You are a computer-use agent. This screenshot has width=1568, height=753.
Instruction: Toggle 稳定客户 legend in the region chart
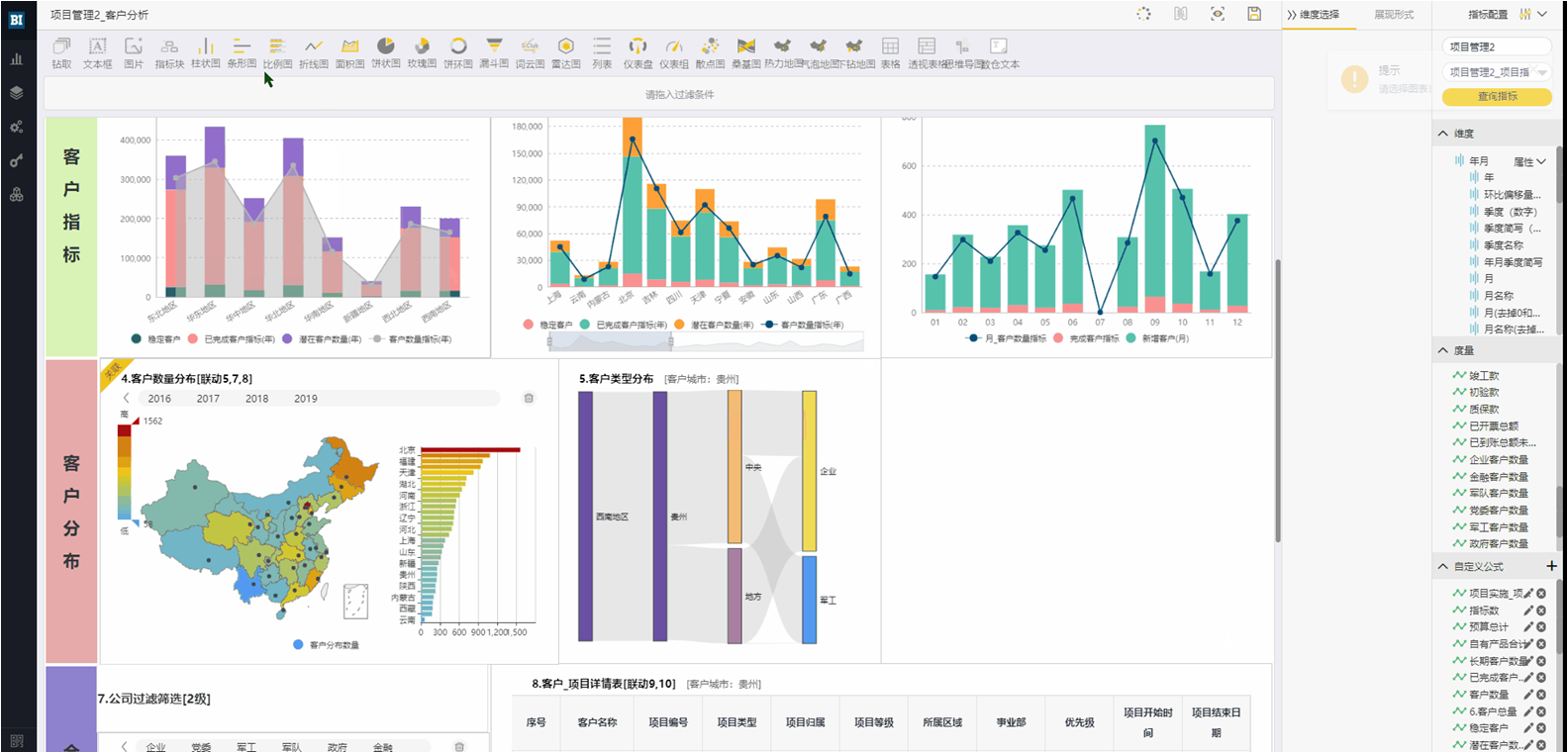(156, 339)
